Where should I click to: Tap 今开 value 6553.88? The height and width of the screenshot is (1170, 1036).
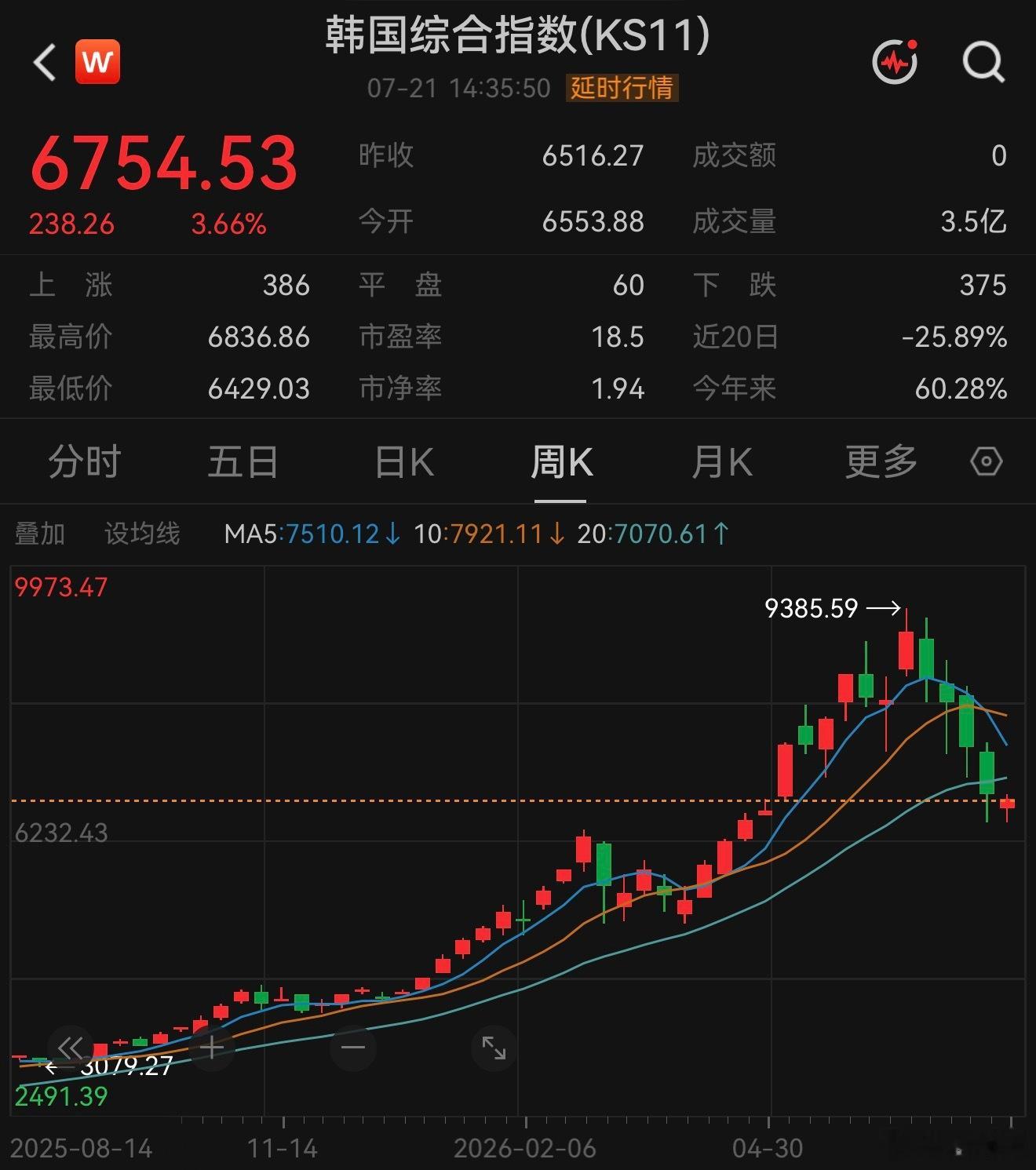(x=593, y=222)
